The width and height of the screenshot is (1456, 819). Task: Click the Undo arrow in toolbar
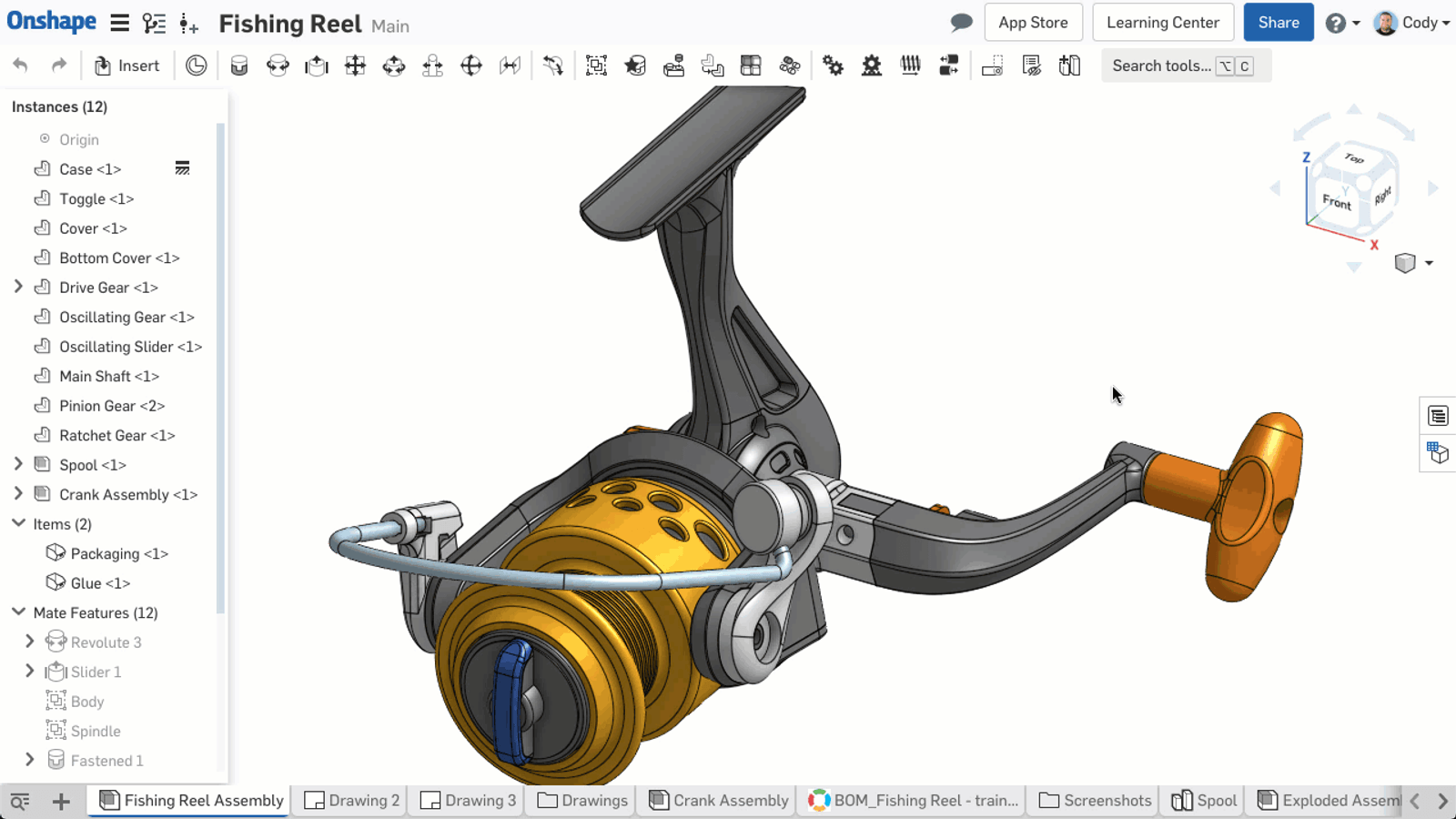point(21,66)
